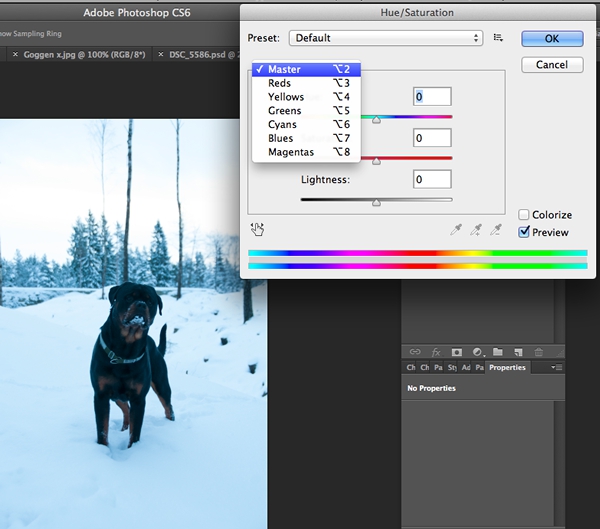Click the link layers icon

(415, 352)
